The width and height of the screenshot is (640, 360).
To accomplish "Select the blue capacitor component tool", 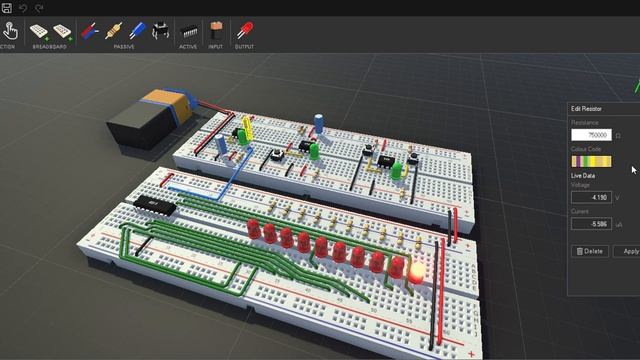I will [x=137, y=31].
